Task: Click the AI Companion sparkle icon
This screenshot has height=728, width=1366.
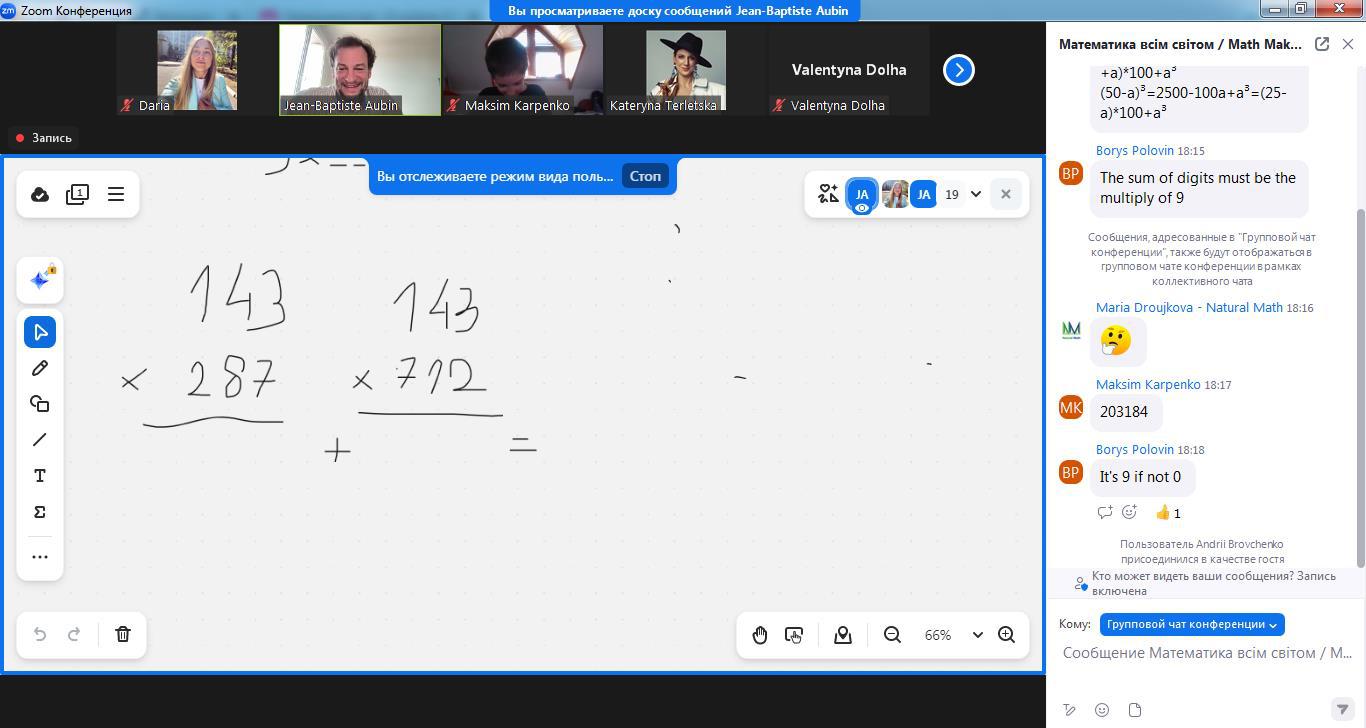Action: tap(40, 280)
